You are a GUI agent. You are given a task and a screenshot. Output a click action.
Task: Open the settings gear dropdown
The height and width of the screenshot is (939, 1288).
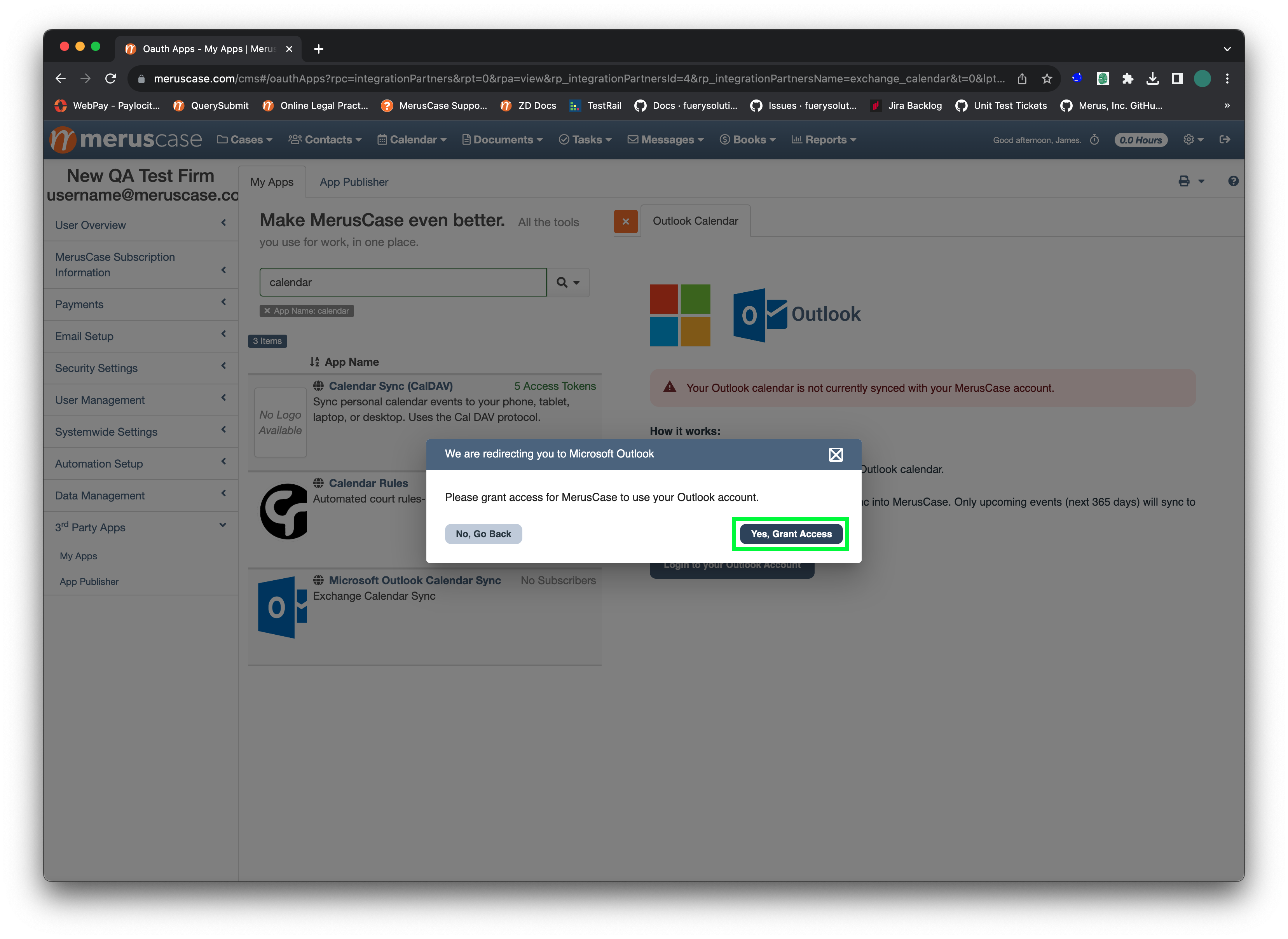click(1192, 140)
